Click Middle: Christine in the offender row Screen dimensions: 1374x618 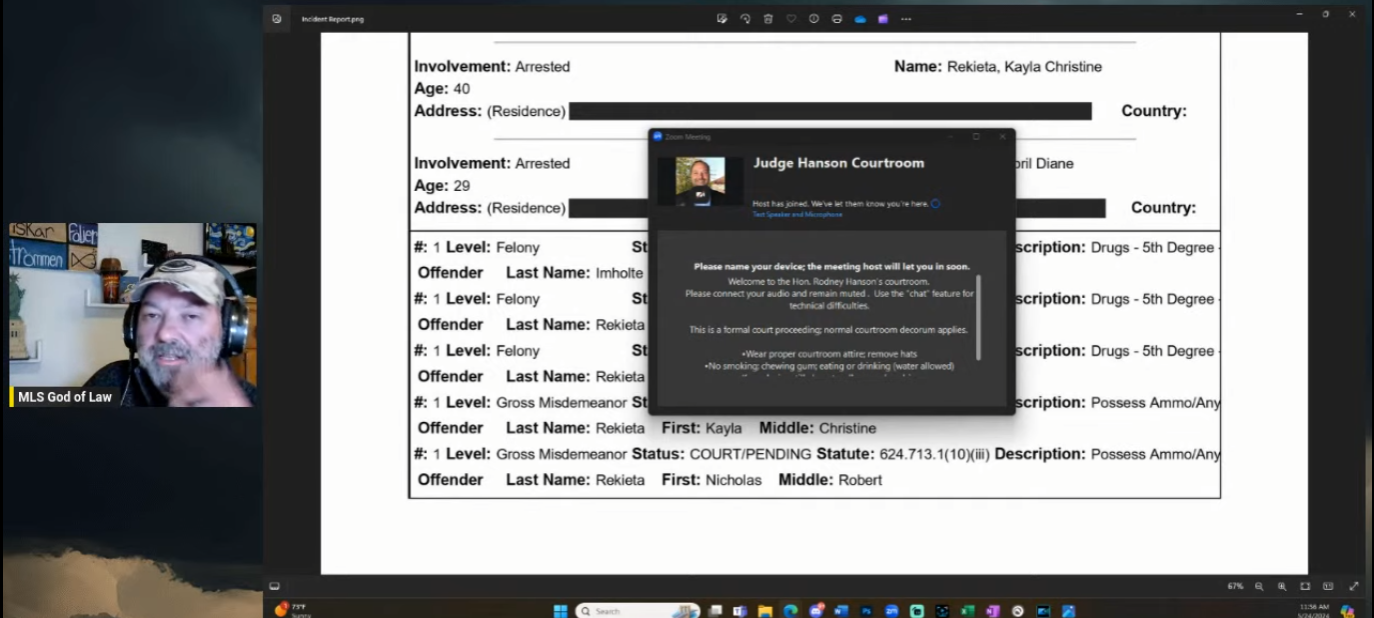pyautogui.click(x=817, y=428)
